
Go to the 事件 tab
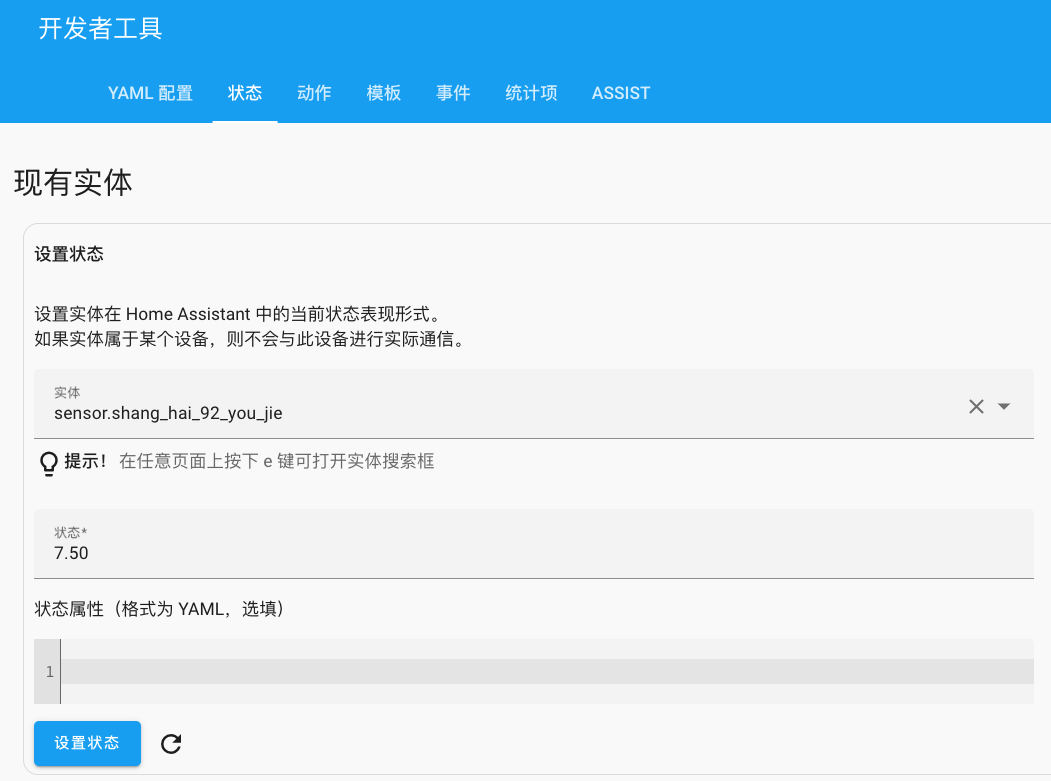452,93
